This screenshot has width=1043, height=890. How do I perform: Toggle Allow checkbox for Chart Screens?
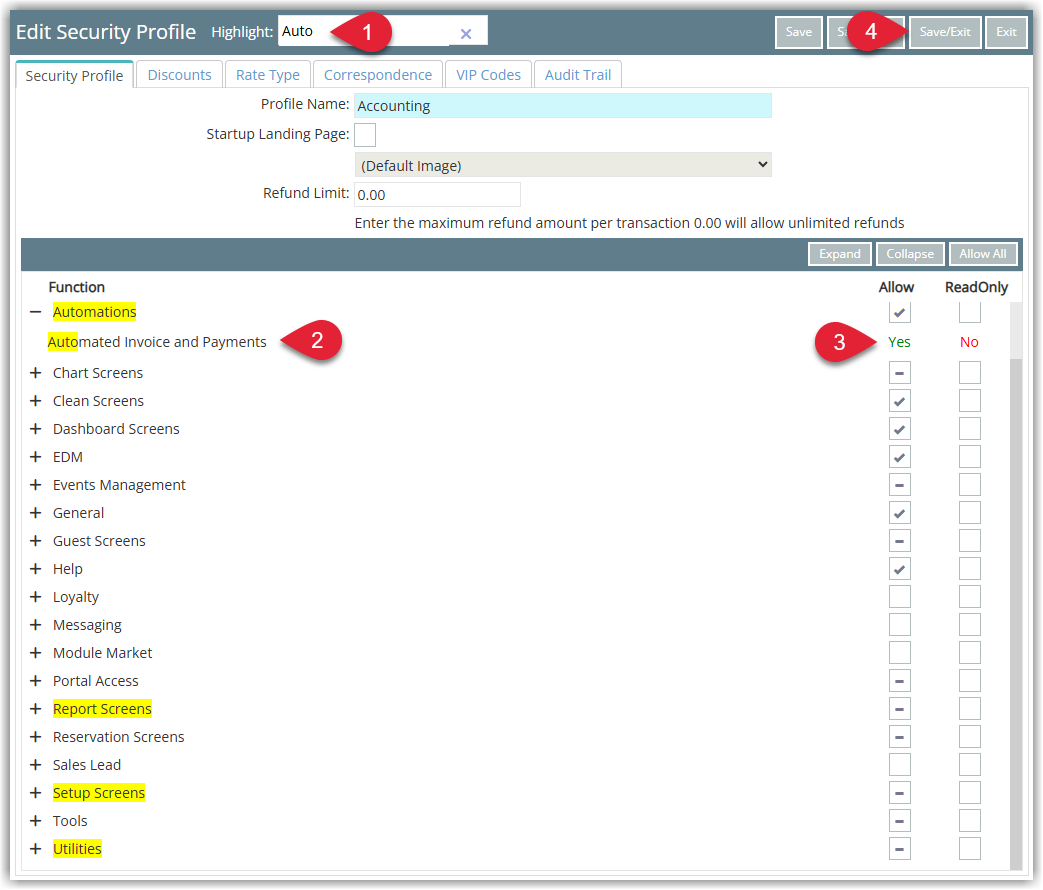pos(899,373)
